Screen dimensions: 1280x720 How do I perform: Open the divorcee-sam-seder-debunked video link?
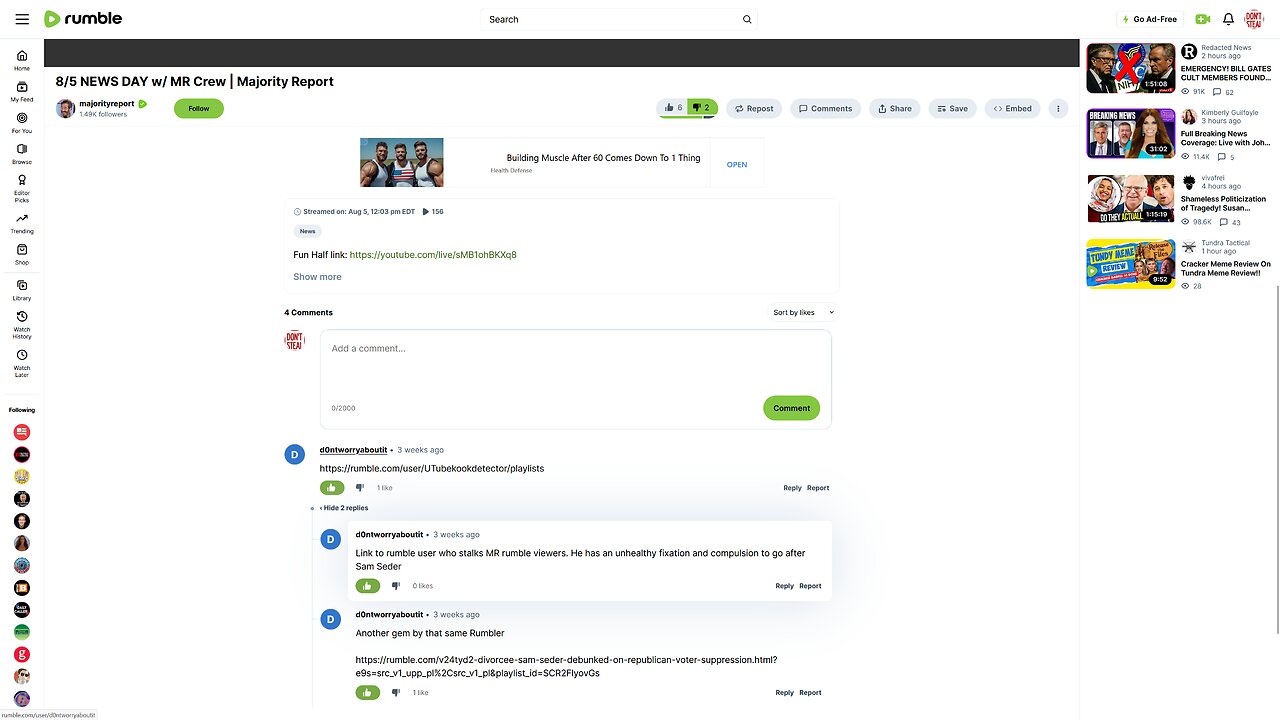click(566, 666)
